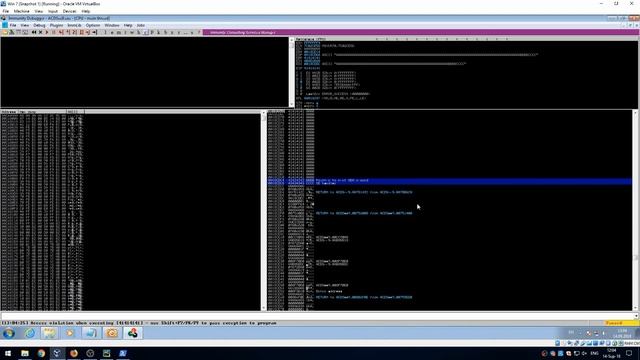Open Immunity Debugger File menu

13,25
